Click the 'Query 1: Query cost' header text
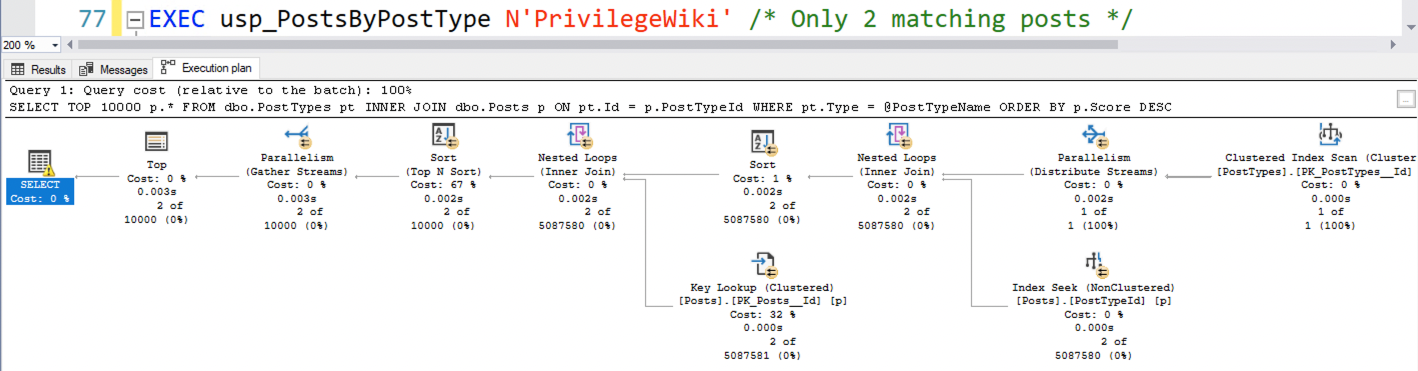This screenshot has width=1418, height=371. coord(209,90)
